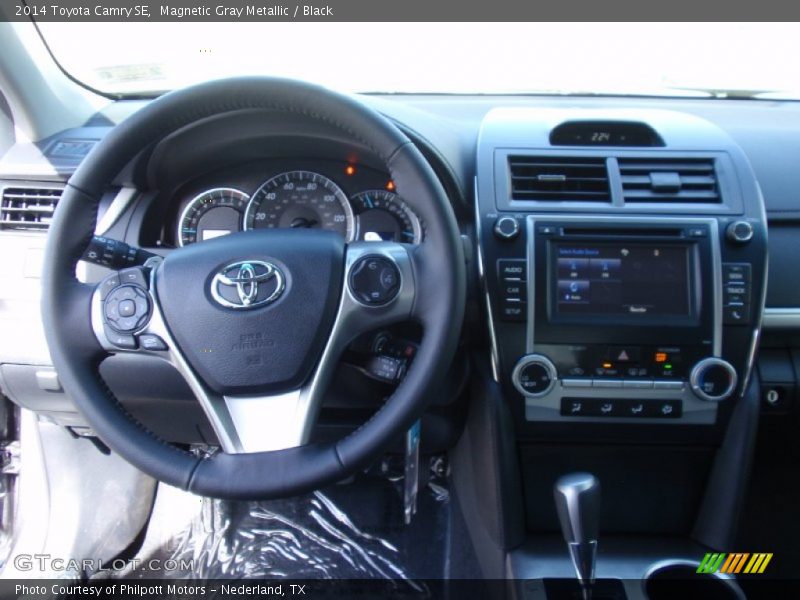Tap Reorder on the audio source screen
800x600 pixels.
[x=638, y=309]
